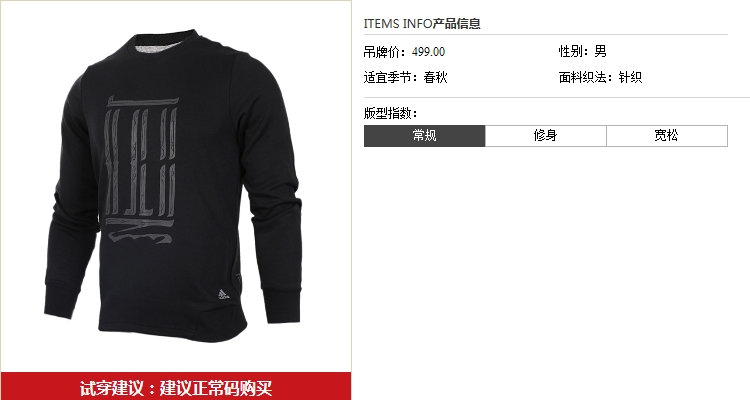Click the ITEMS INFO产品信息 heading
The width and height of the screenshot is (750, 400).
point(422,23)
